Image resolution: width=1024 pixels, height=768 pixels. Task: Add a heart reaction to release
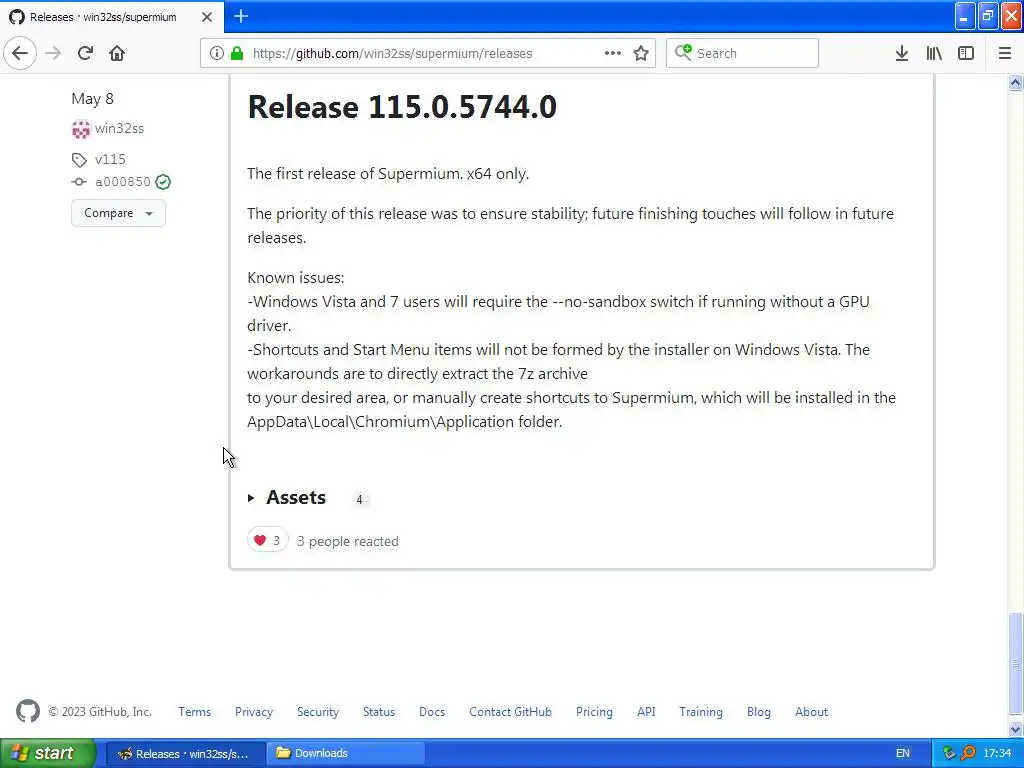point(267,540)
